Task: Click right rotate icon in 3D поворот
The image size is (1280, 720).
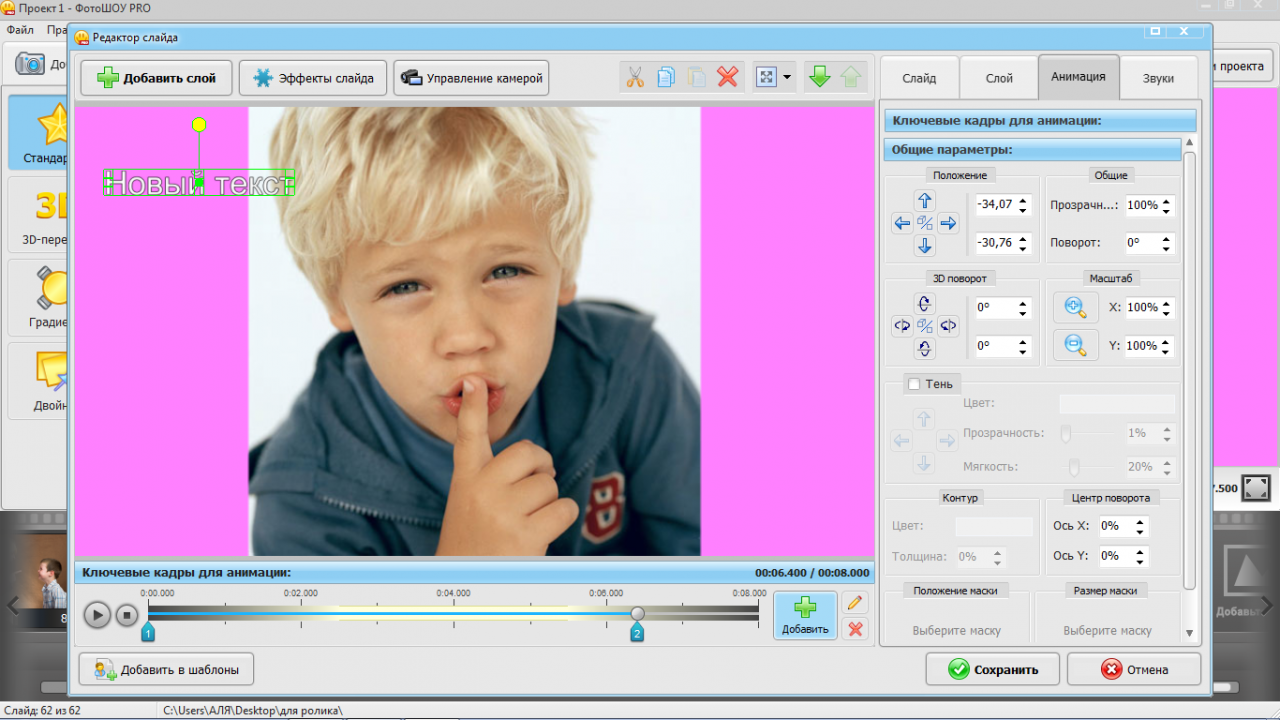Action: coord(948,326)
